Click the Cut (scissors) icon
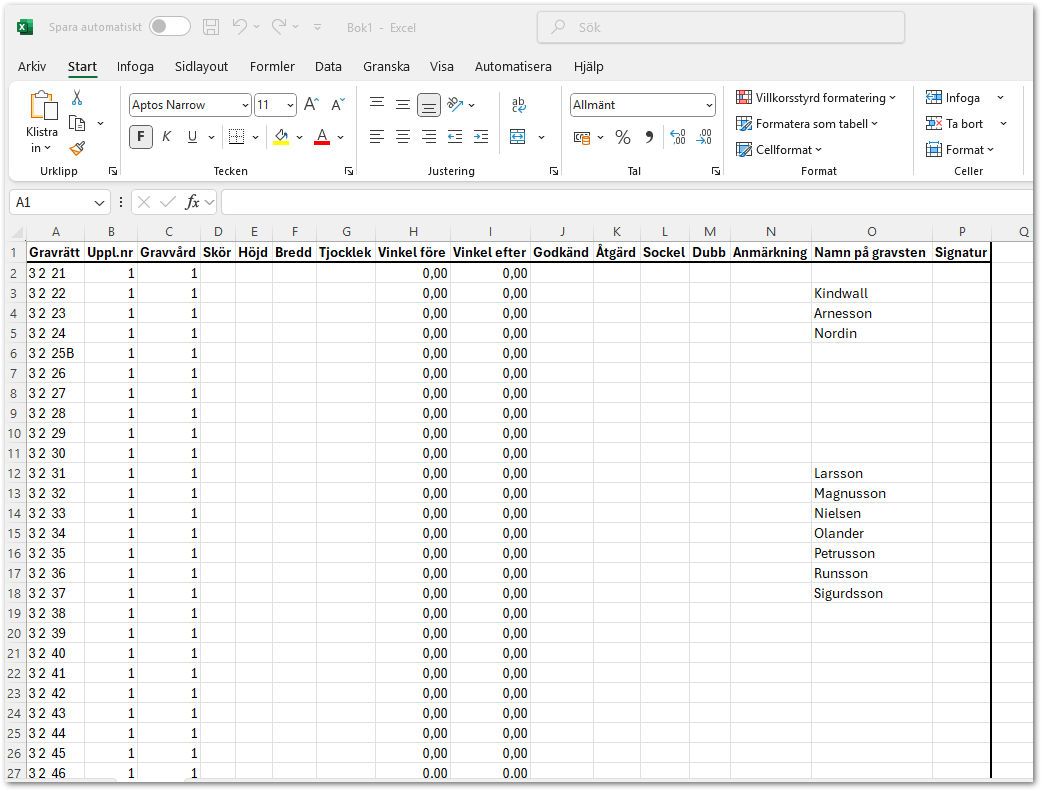 pos(77,98)
